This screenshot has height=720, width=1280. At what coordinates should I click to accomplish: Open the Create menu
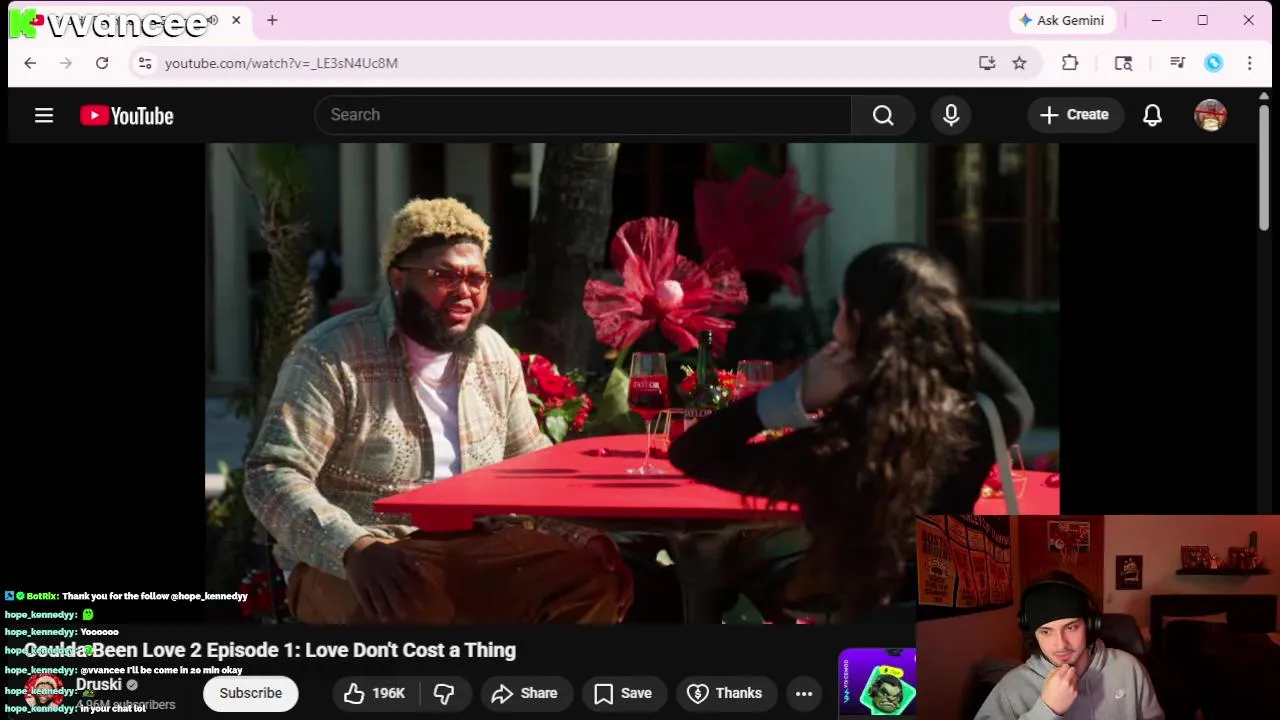pyautogui.click(x=1074, y=115)
